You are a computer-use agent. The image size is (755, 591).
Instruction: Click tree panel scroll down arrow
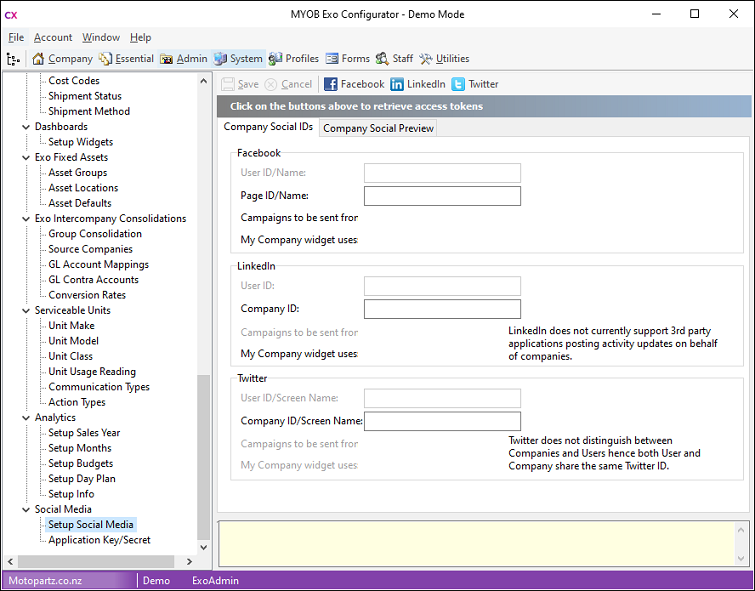coord(204,547)
